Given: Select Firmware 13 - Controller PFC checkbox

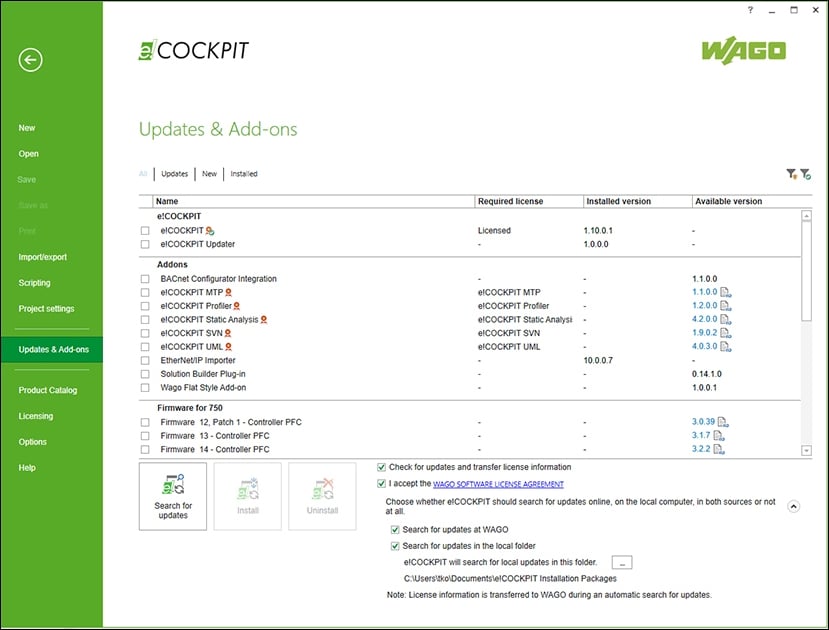Looking at the screenshot, I should pos(145,436).
